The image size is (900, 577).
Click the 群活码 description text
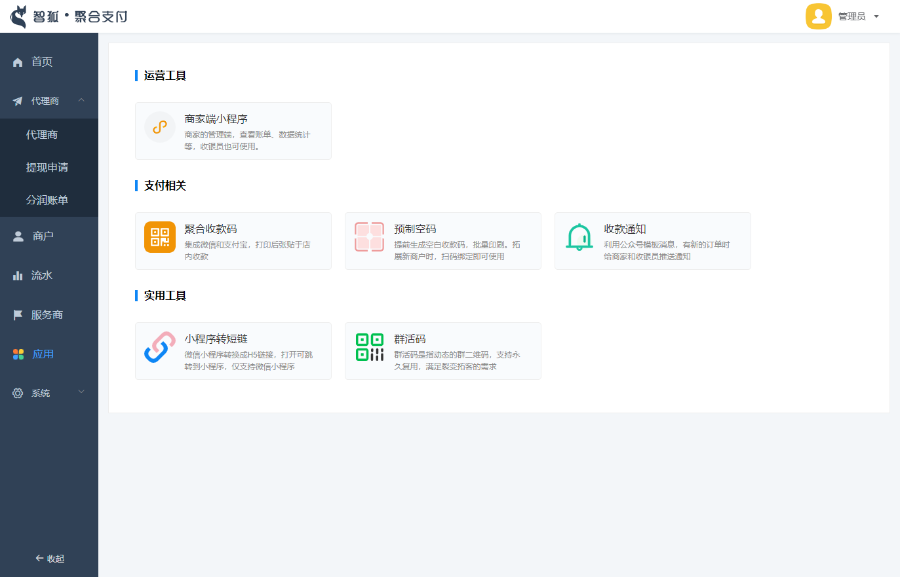[x=457, y=361]
